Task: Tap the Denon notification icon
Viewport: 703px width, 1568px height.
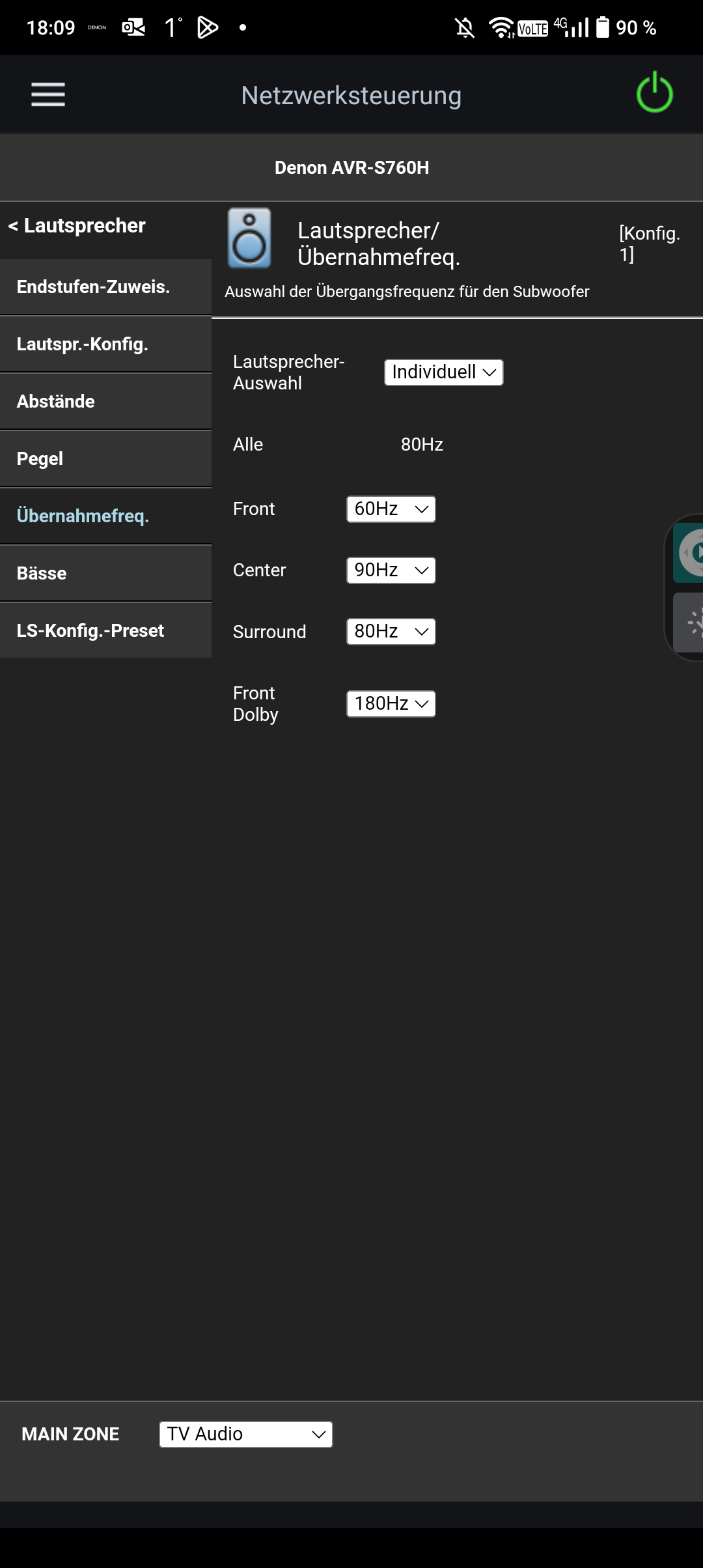Action: click(x=97, y=27)
